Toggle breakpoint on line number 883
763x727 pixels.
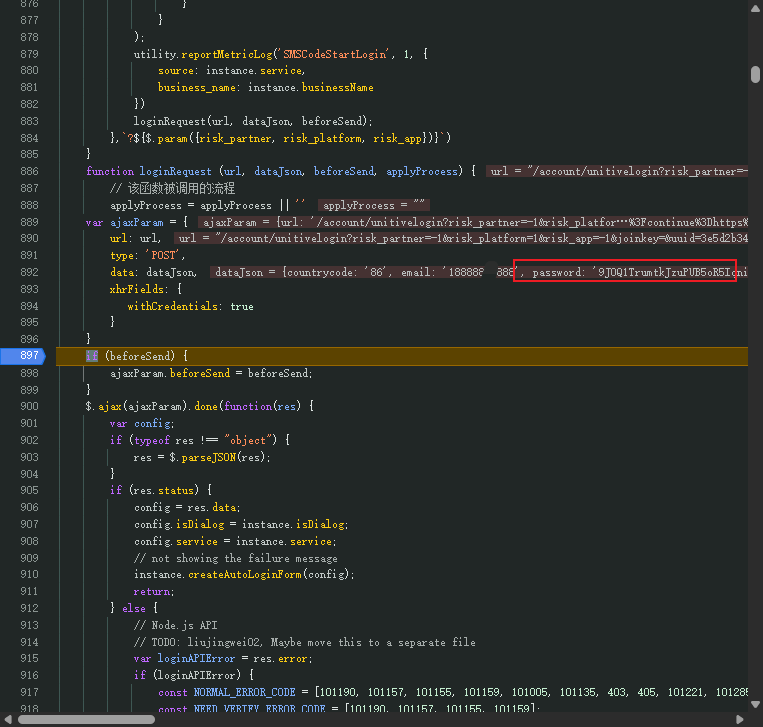click(x=29, y=121)
